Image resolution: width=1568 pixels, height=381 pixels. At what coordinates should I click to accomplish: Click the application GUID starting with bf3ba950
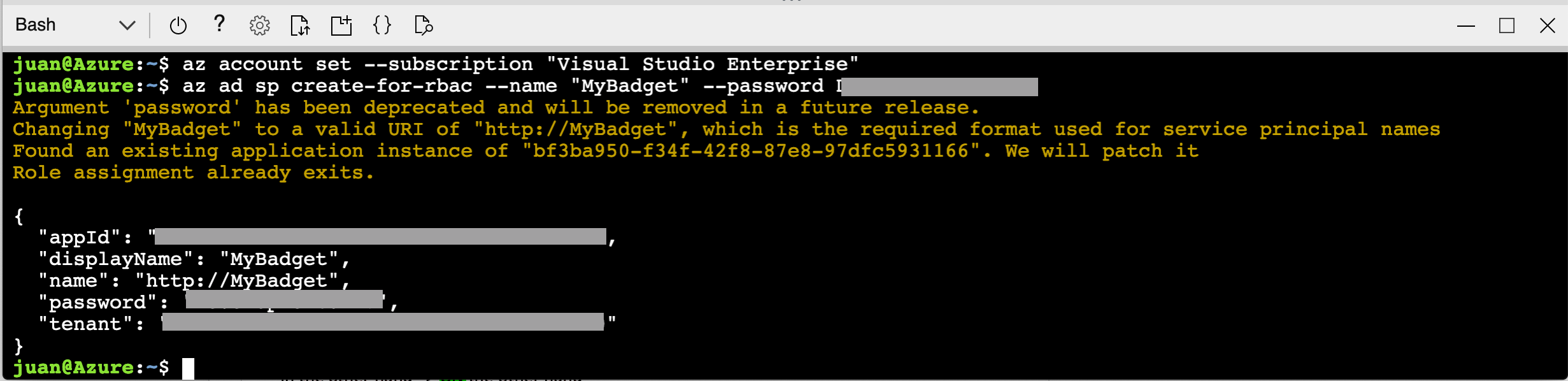[751, 151]
